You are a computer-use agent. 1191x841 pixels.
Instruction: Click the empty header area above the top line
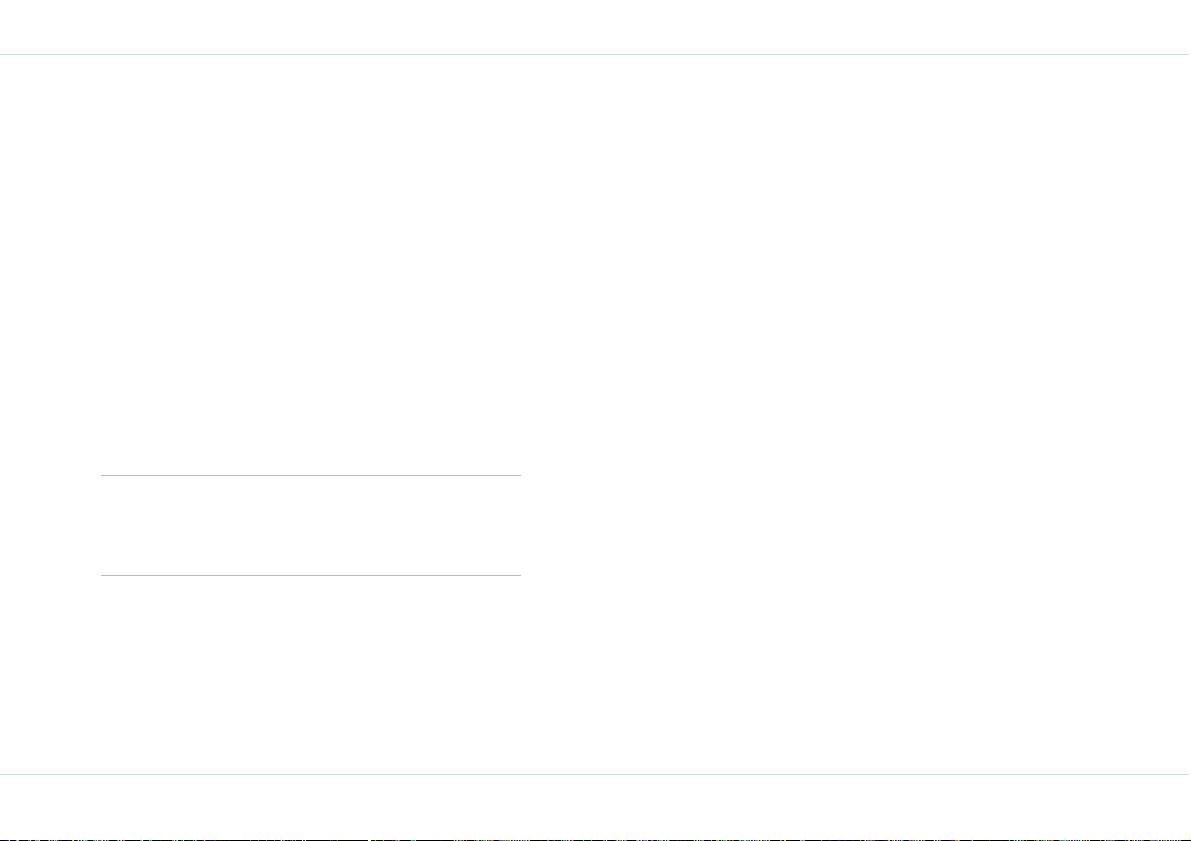point(596,27)
